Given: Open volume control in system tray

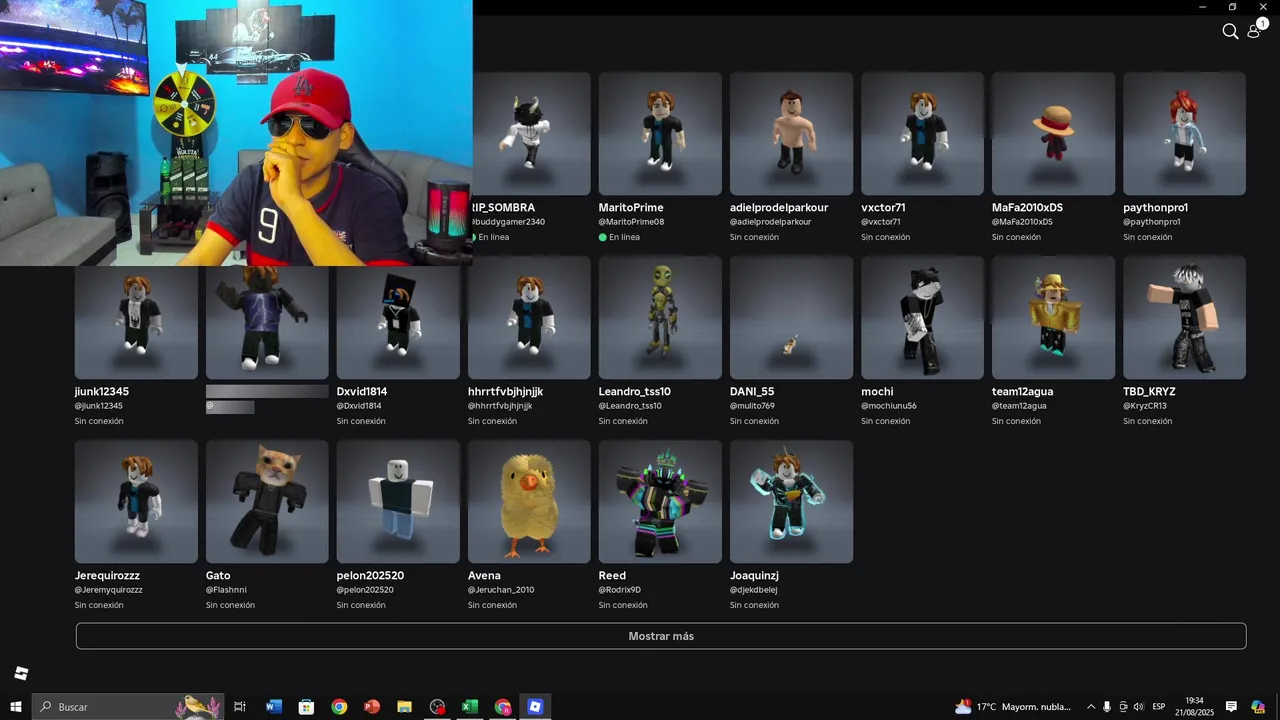Looking at the screenshot, I should (x=1138, y=707).
